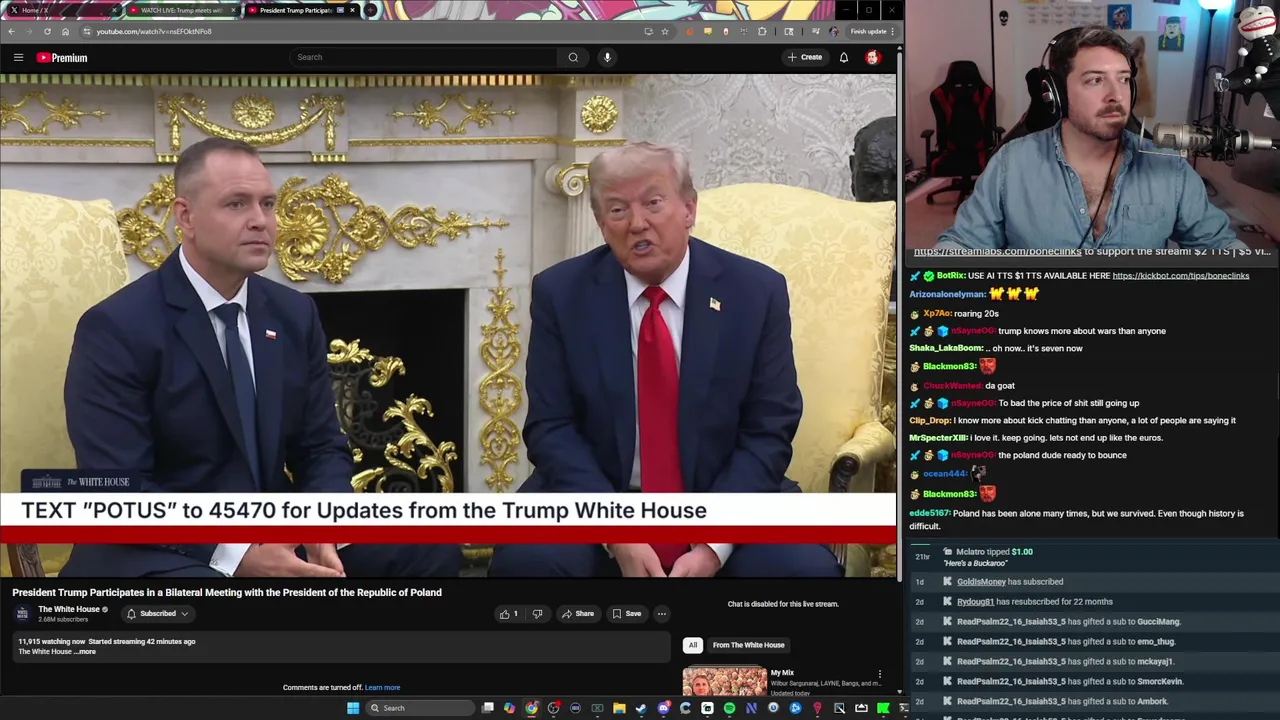Click inside the YouTube search field

[x=423, y=57]
